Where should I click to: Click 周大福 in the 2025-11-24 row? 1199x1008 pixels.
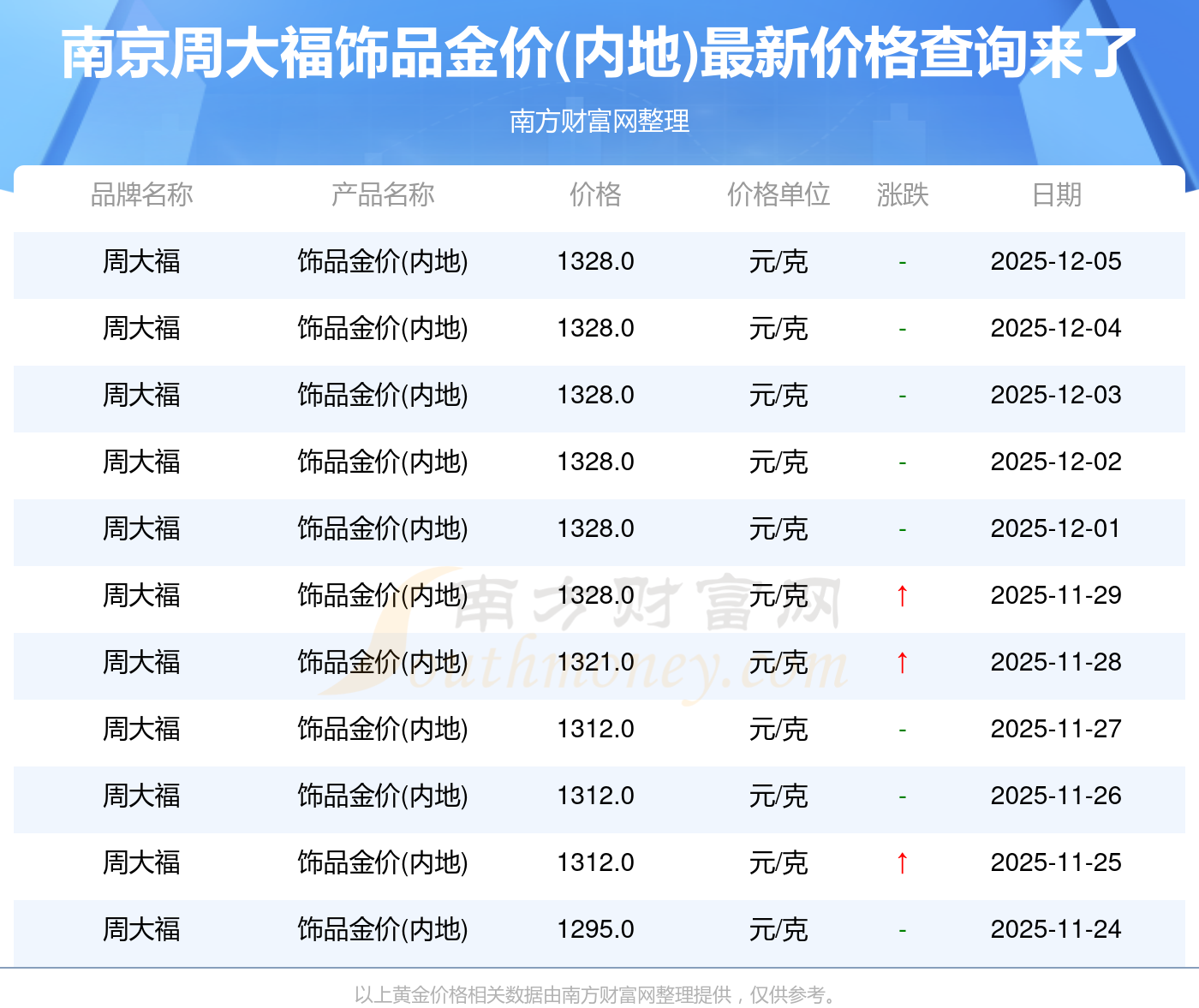pos(142,929)
